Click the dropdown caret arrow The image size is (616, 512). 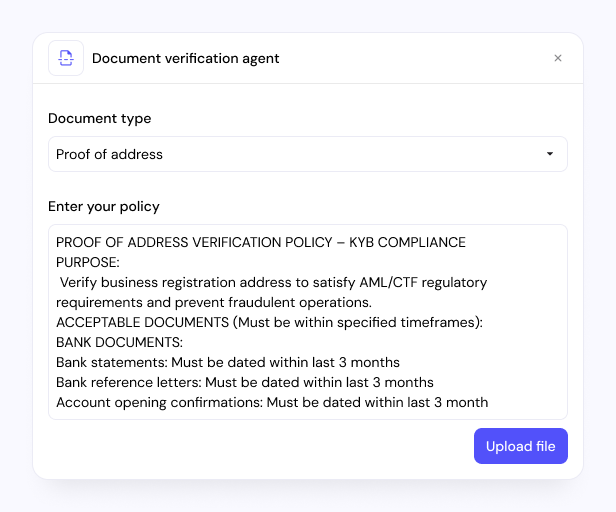(549, 154)
